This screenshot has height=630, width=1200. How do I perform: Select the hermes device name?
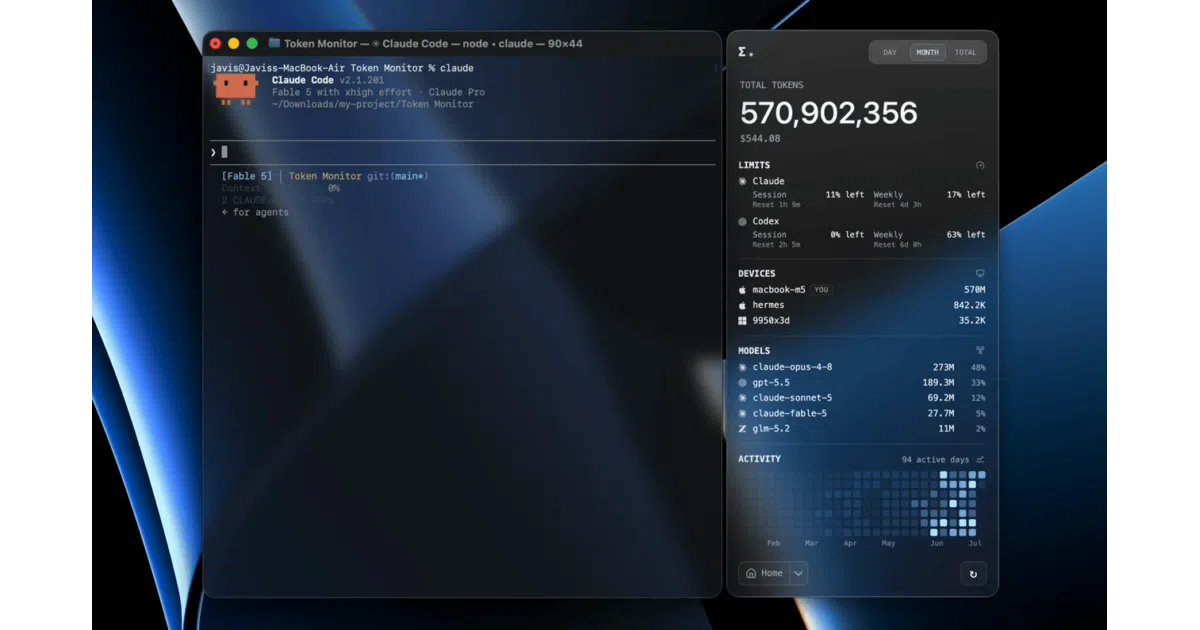768,305
